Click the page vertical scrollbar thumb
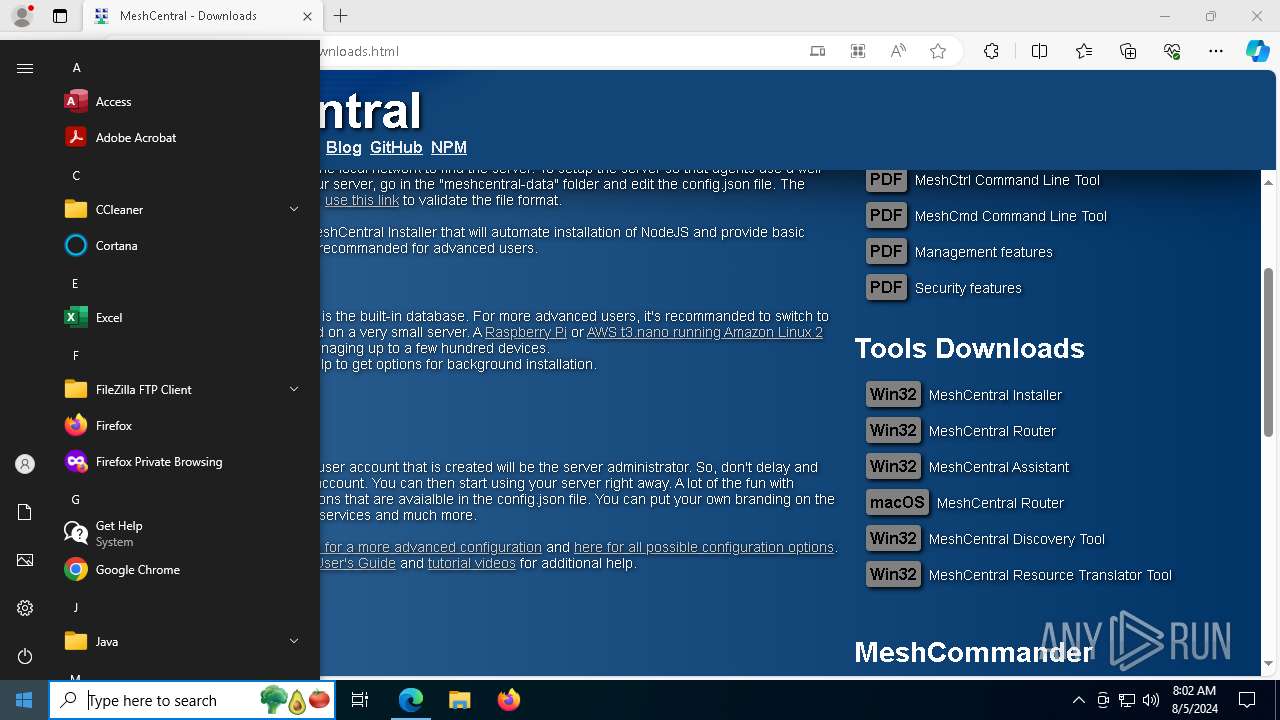Image resolution: width=1280 pixels, height=720 pixels. 1268,351
